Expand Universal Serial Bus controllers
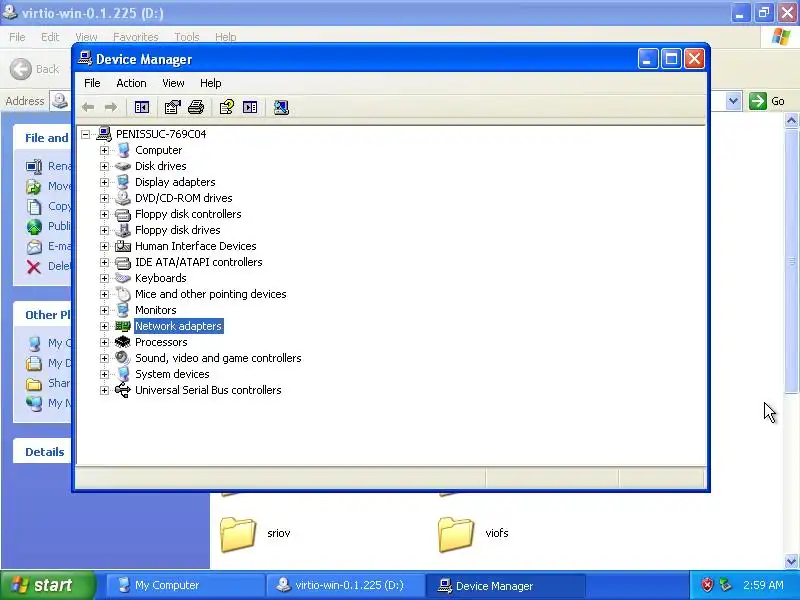This screenshot has width=800, height=600. [105, 390]
